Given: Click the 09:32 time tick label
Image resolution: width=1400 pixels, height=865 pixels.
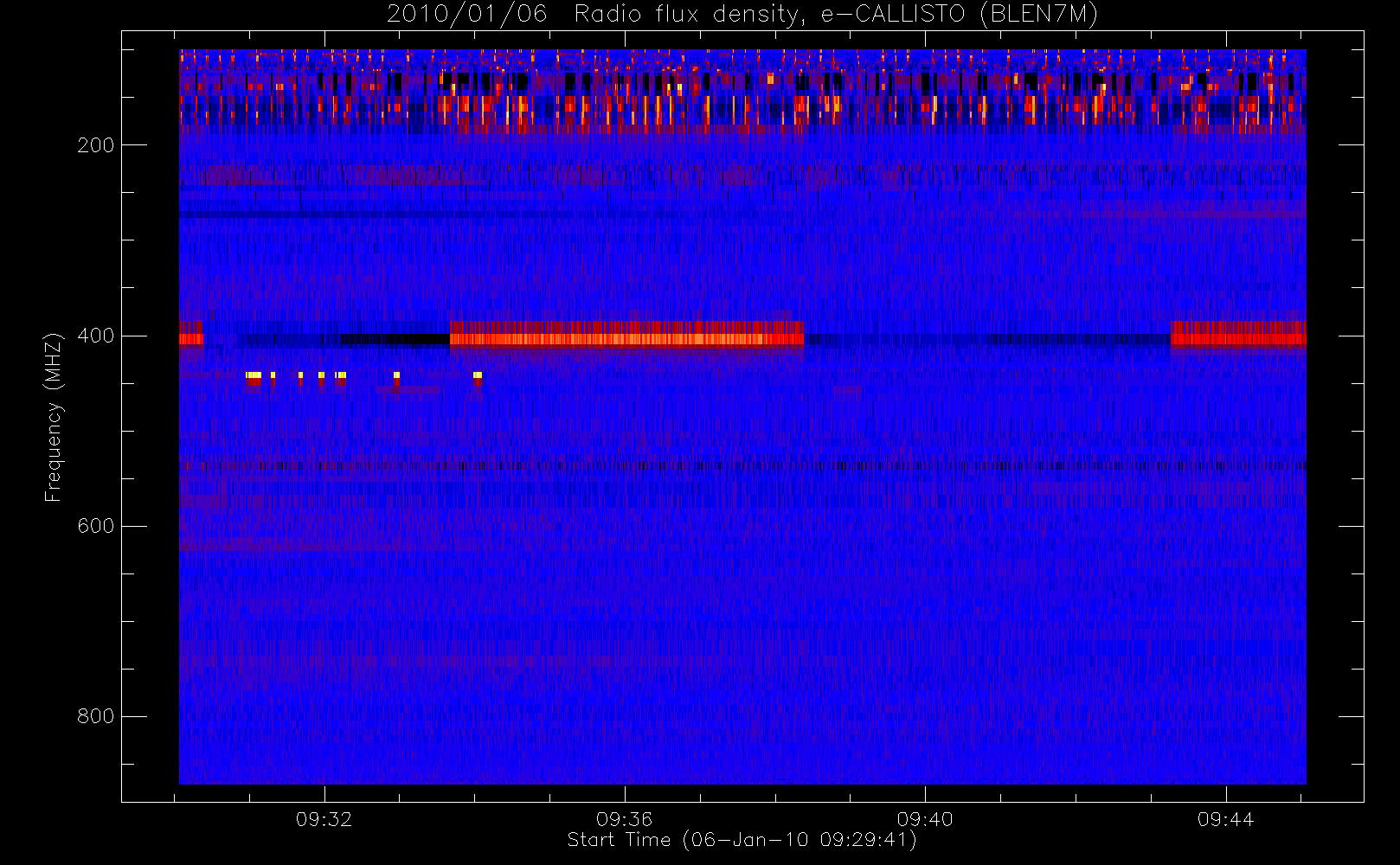Looking at the screenshot, I should (324, 819).
